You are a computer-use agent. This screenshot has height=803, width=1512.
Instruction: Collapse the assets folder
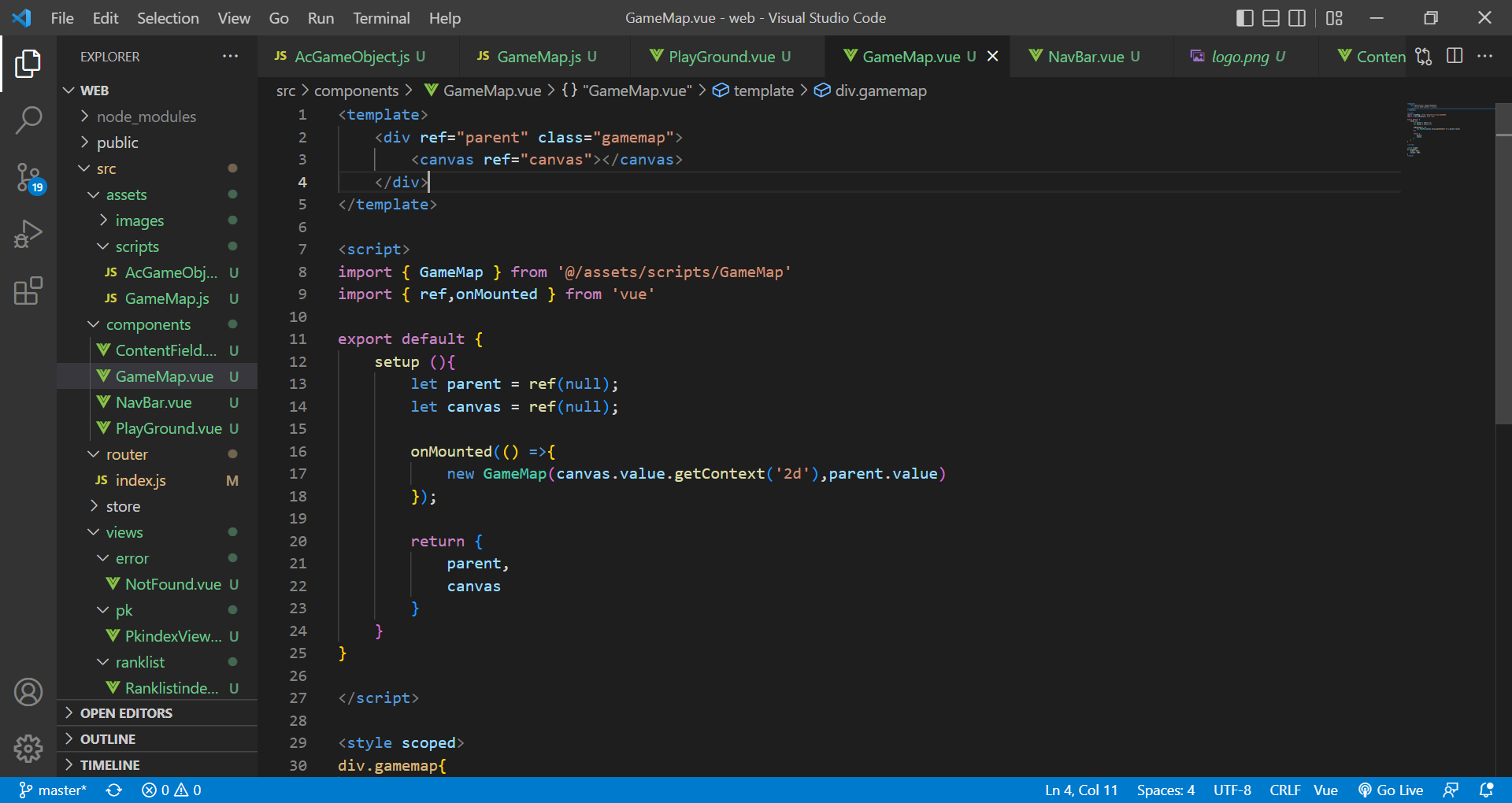157,194
